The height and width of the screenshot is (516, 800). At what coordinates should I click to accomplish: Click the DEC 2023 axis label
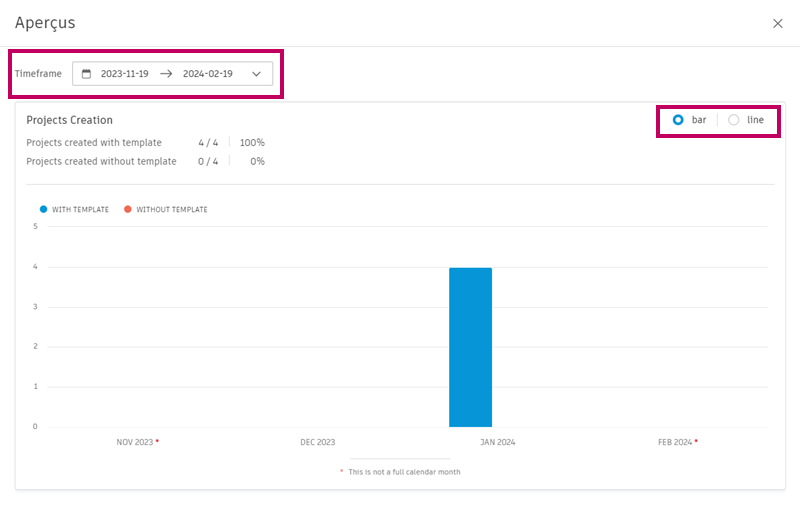tap(317, 442)
